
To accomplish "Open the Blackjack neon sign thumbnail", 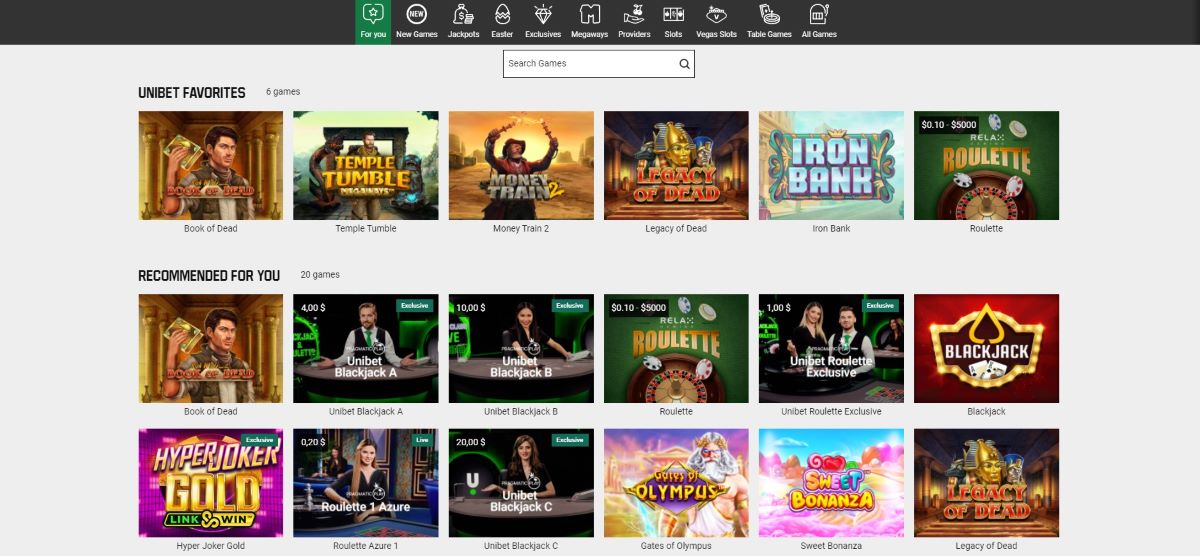I will tap(986, 348).
